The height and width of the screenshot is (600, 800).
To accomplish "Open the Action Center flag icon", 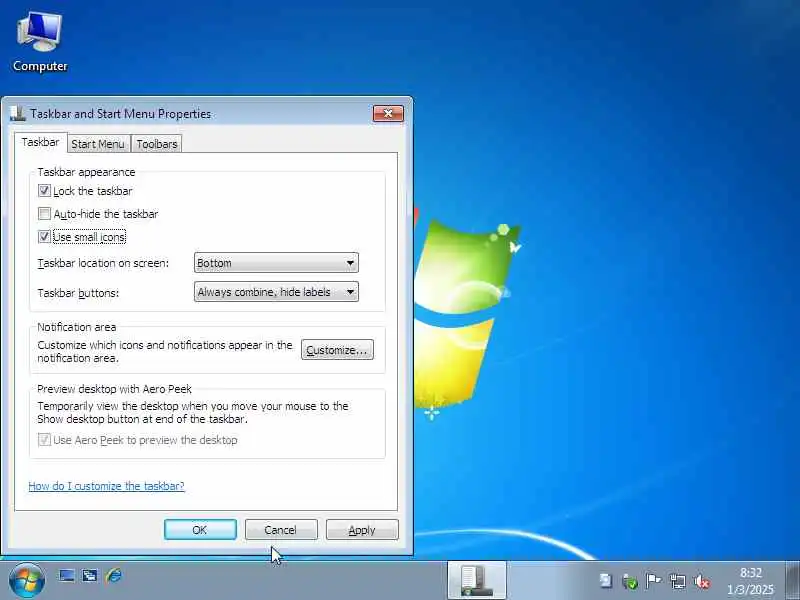I will point(653,581).
